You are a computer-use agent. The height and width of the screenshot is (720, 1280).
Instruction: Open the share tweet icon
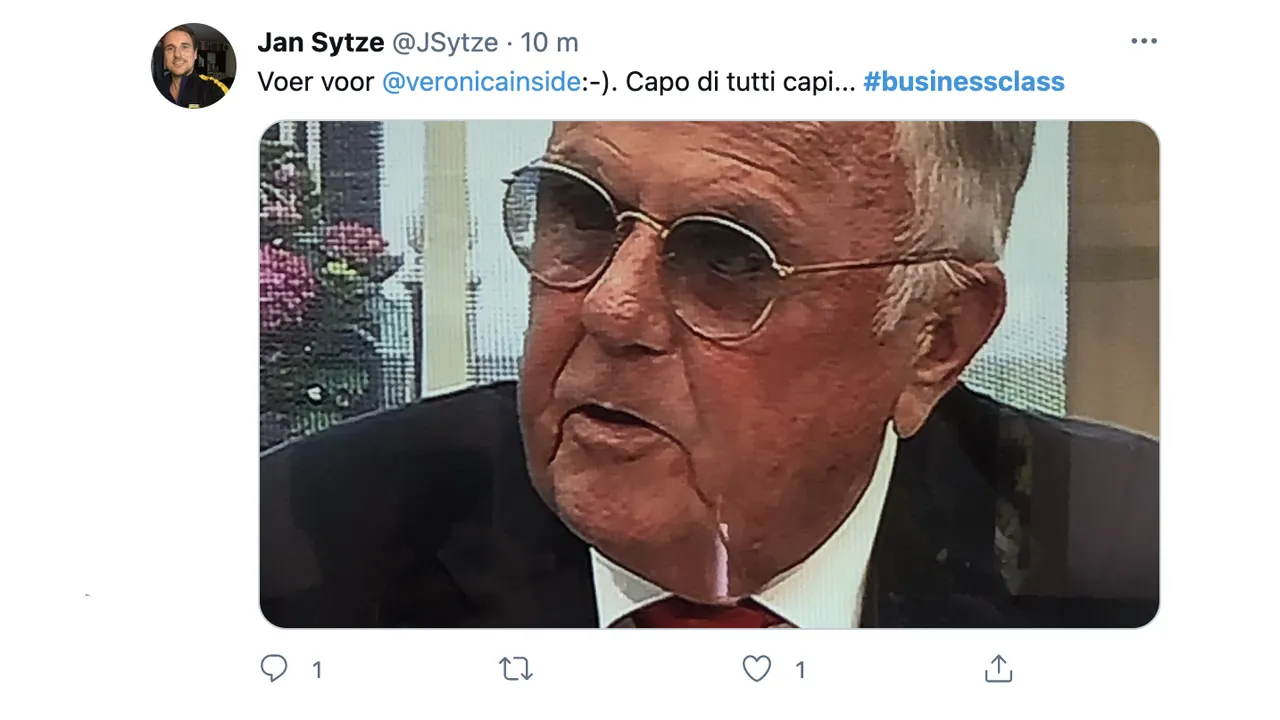(x=999, y=668)
